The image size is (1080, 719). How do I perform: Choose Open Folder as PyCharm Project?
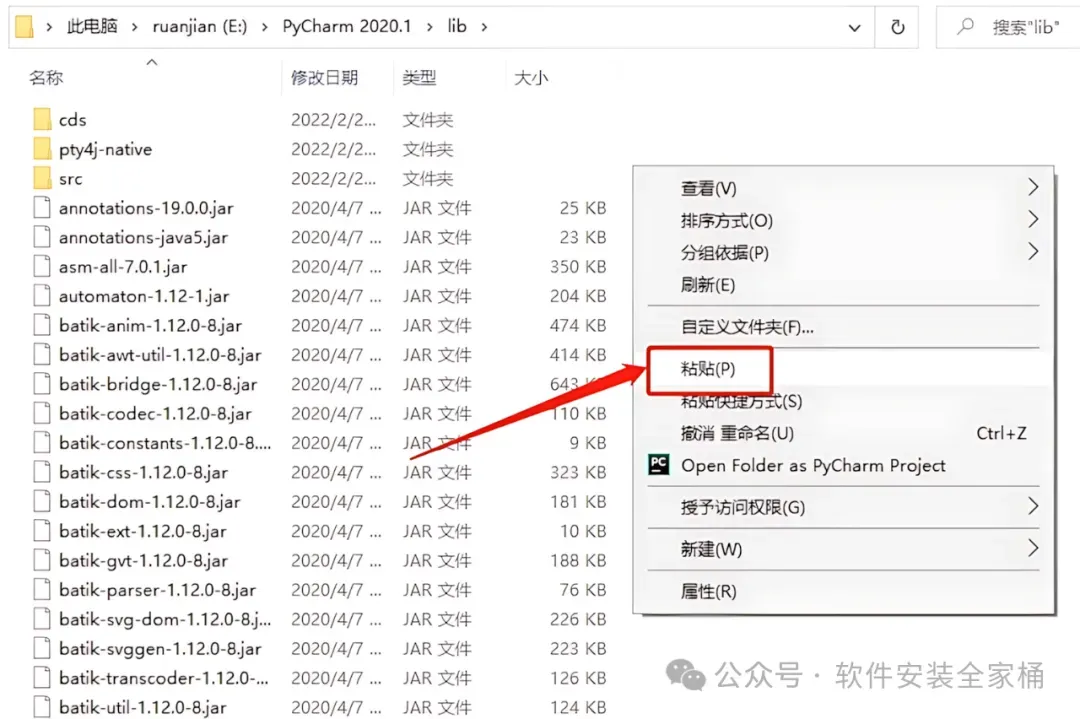[x=813, y=466]
